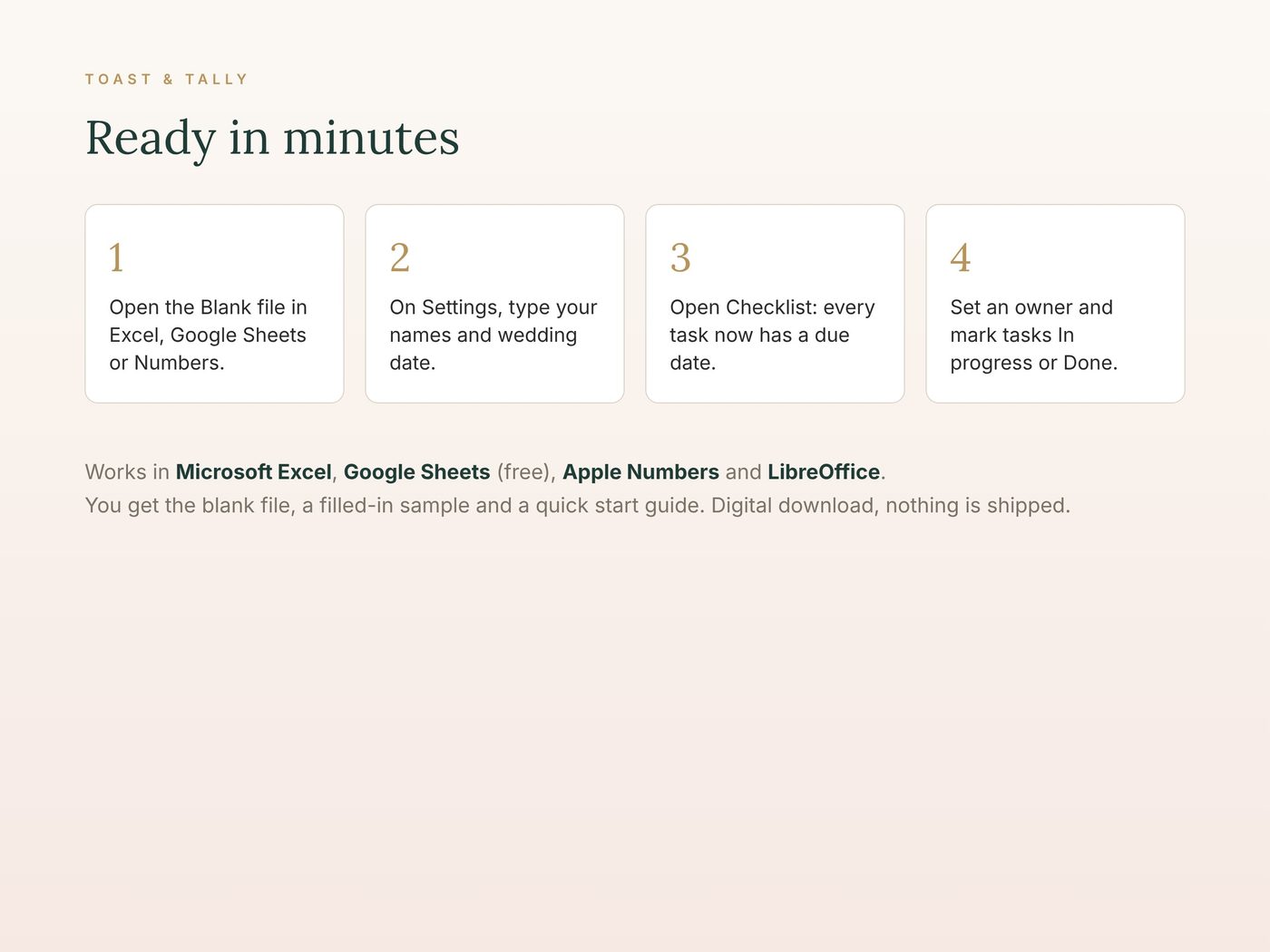Click the "(free)" note after Google Sheets
Image resolution: width=1270 pixels, height=952 pixels.
pyautogui.click(x=523, y=472)
